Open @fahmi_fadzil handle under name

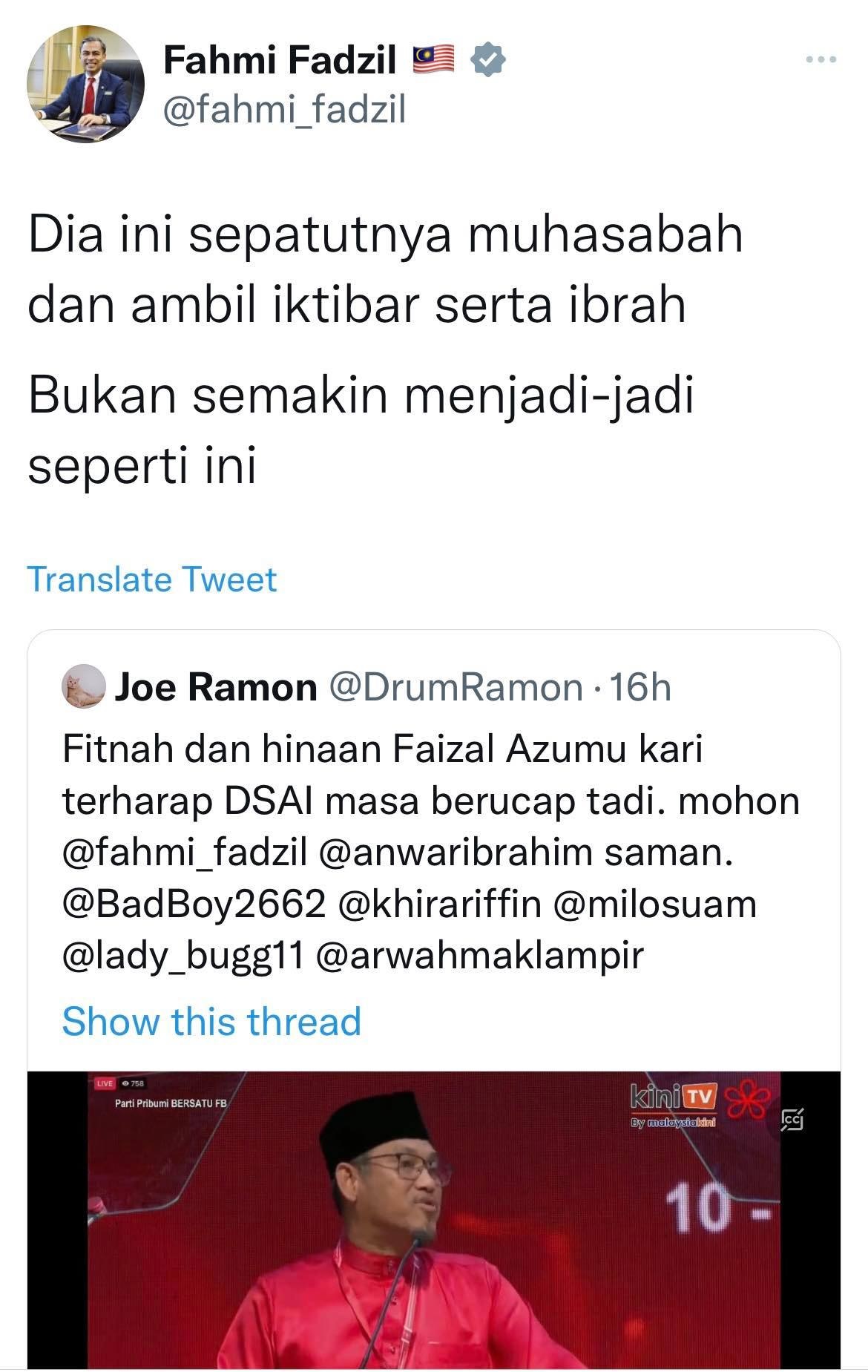coord(284,111)
